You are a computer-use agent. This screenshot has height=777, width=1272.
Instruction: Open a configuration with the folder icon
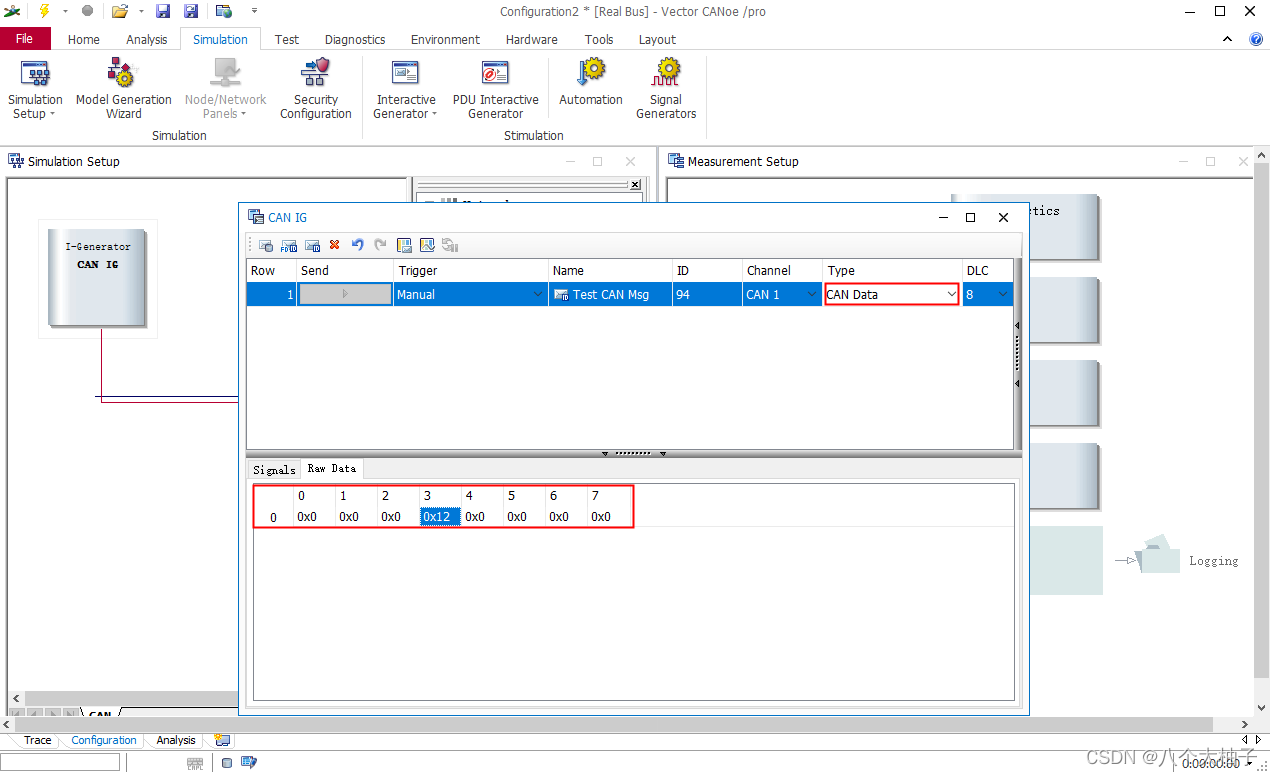pyautogui.click(x=120, y=11)
